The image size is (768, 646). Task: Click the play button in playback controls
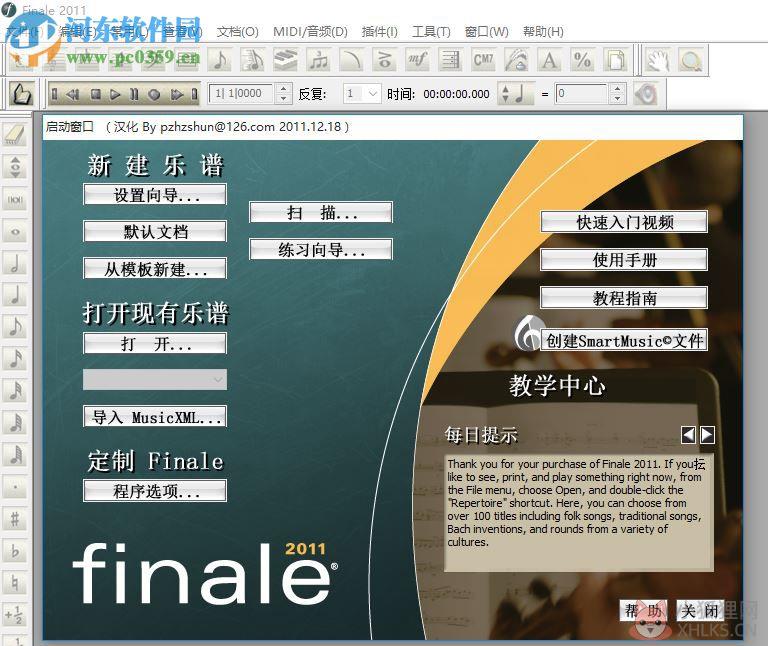tap(115, 94)
